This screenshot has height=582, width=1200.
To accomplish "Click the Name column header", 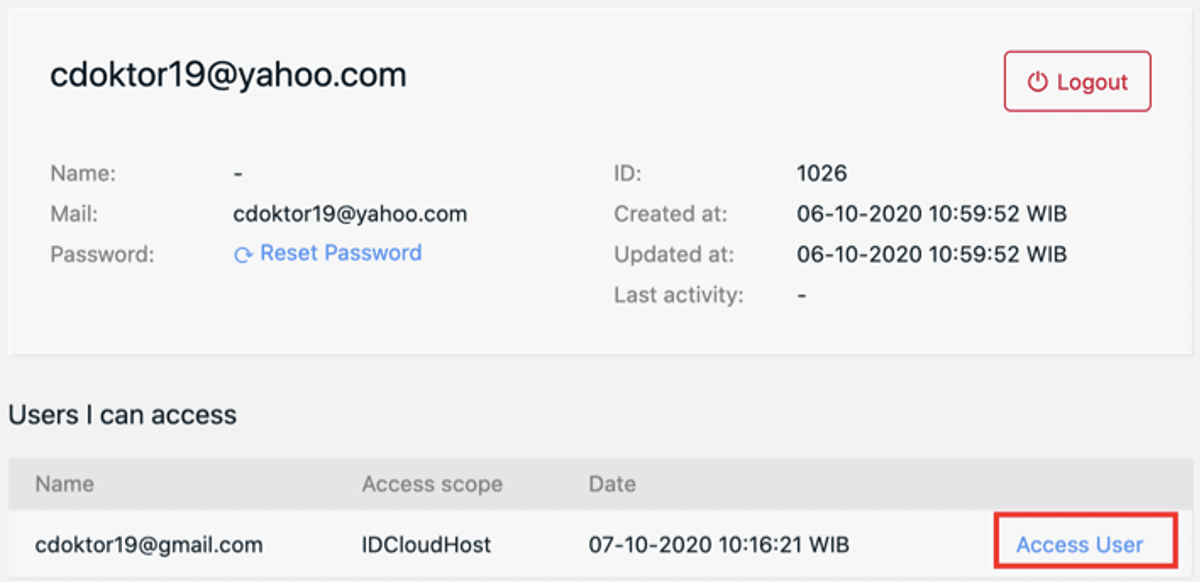I will (64, 484).
